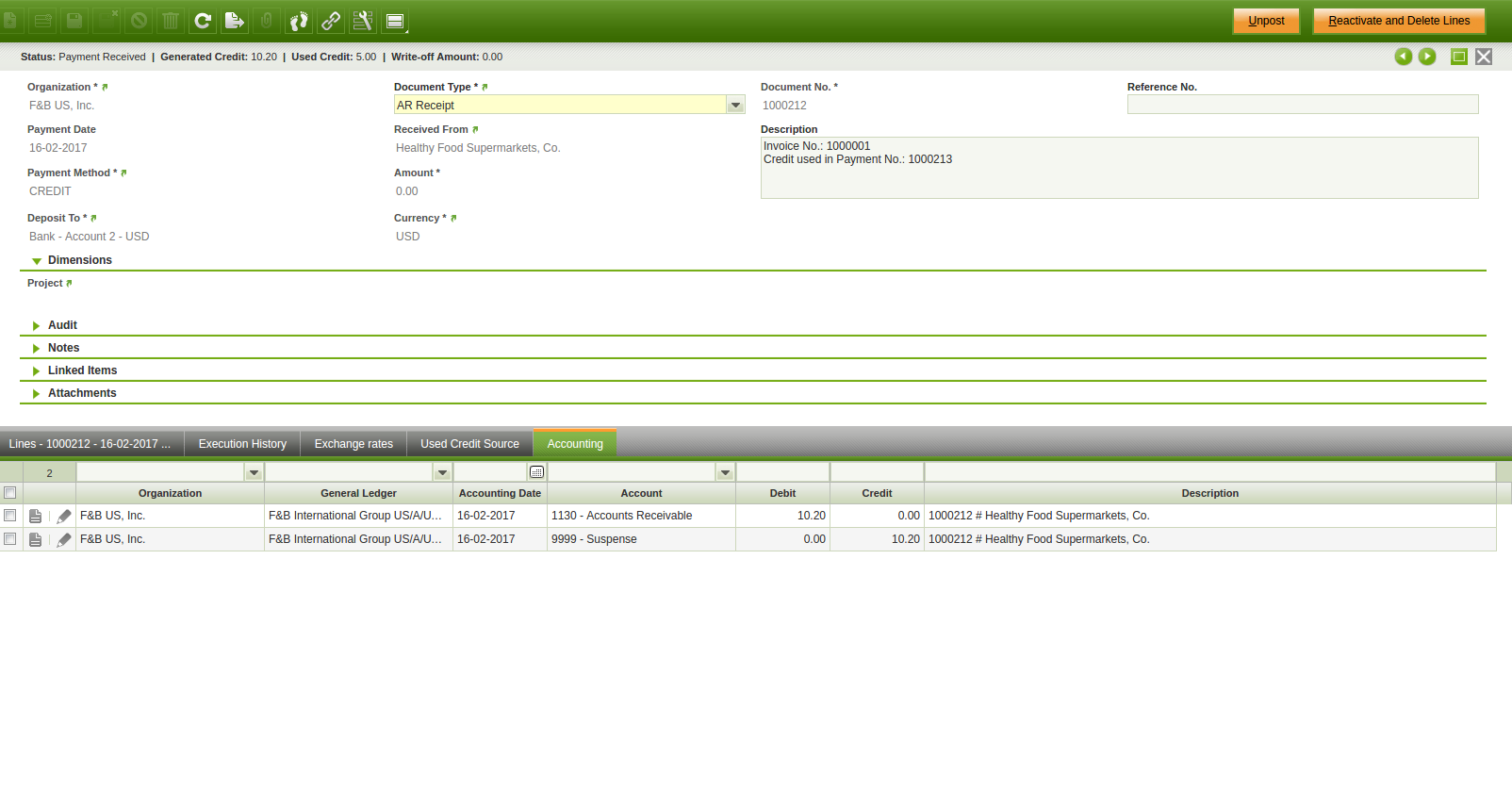The height and width of the screenshot is (806, 1512).
Task: Click into the Reference No. field
Action: (x=1302, y=105)
